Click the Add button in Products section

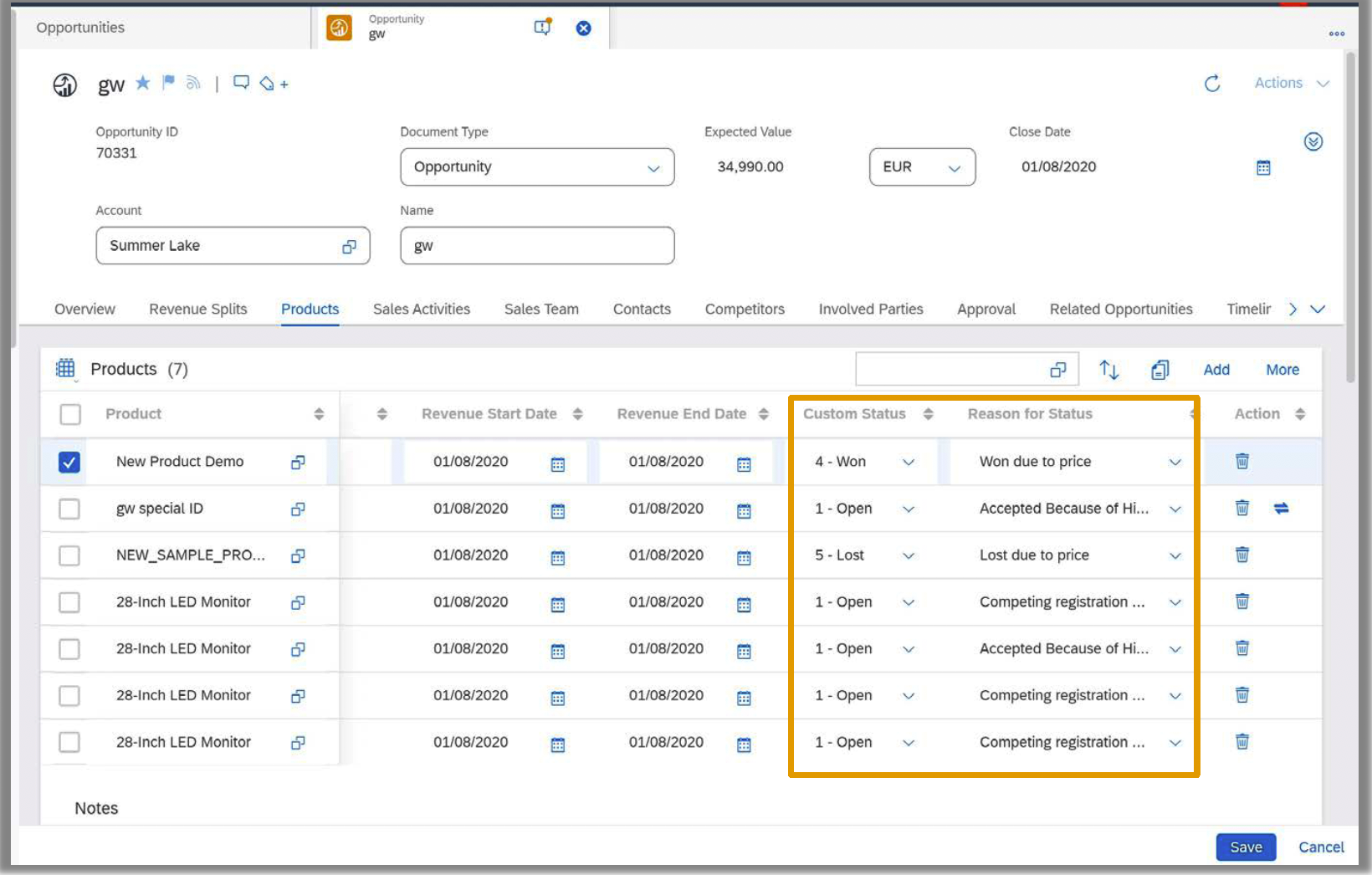click(1216, 369)
